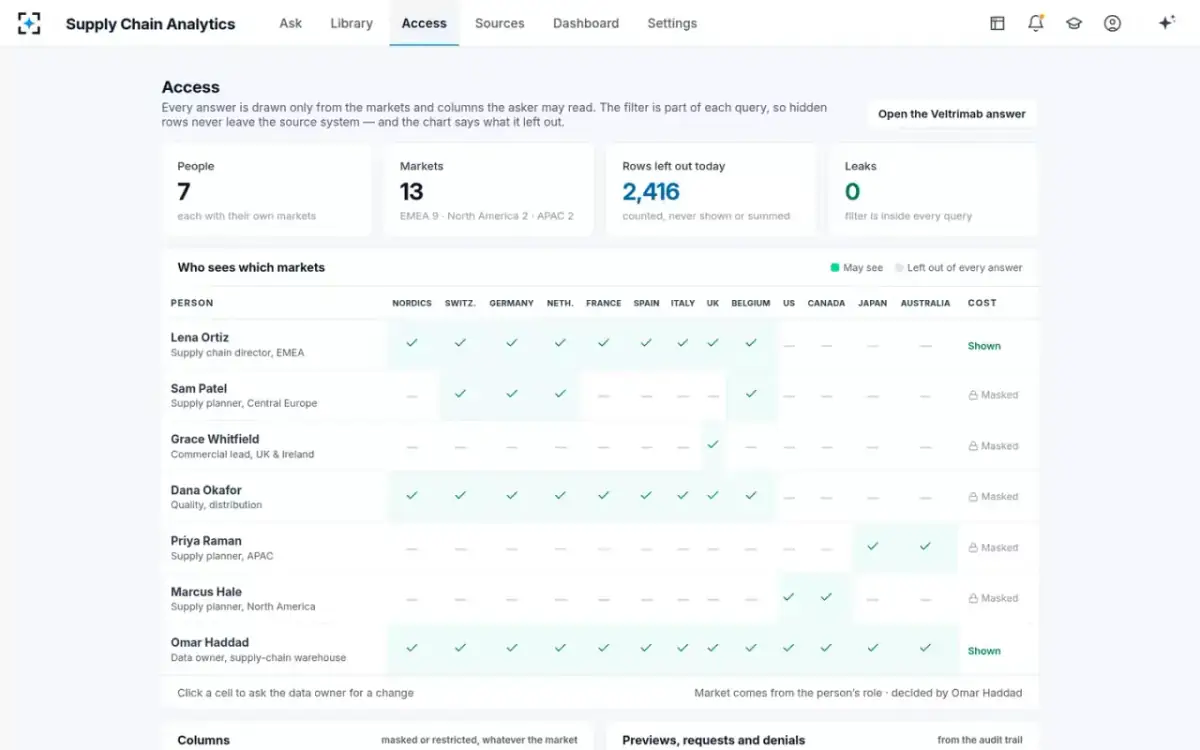Click the lock icon in Priya Raman's Cost cell
This screenshot has width=1200, height=750.
973,548
